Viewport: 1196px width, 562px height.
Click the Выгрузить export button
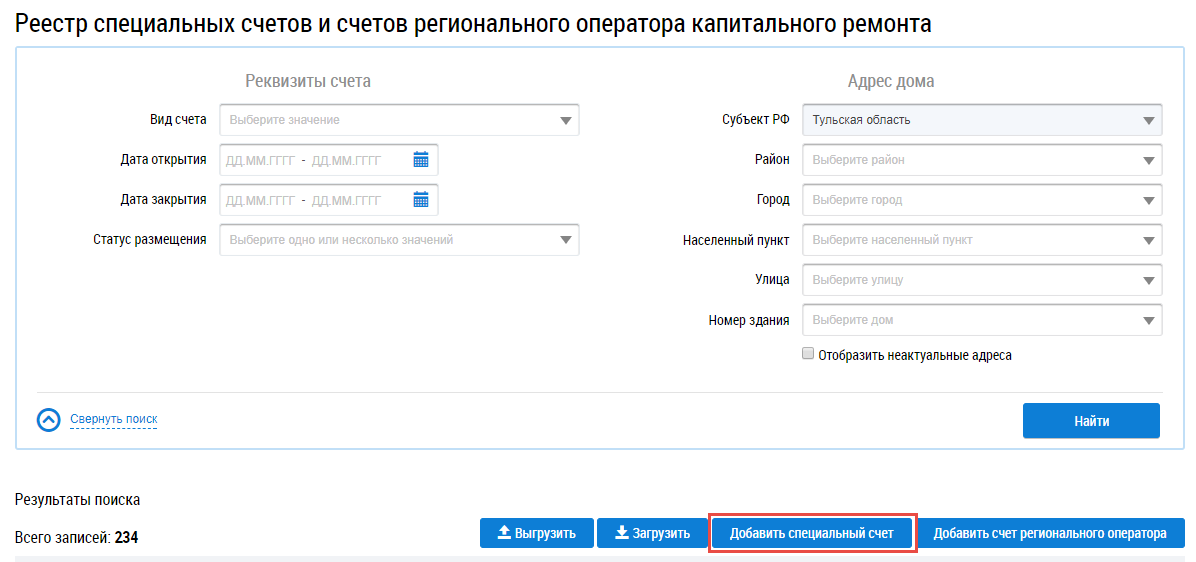pos(536,533)
